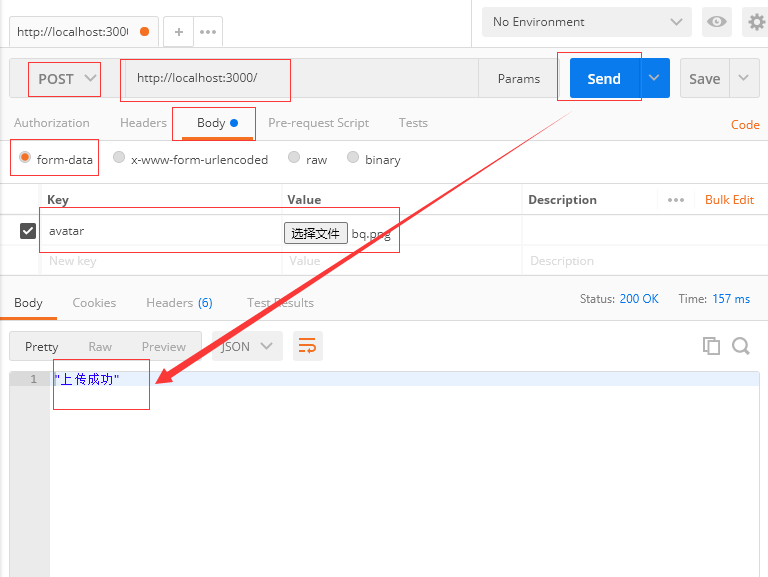Select the response Body tab
This screenshot has width=768, height=577.
(x=28, y=303)
